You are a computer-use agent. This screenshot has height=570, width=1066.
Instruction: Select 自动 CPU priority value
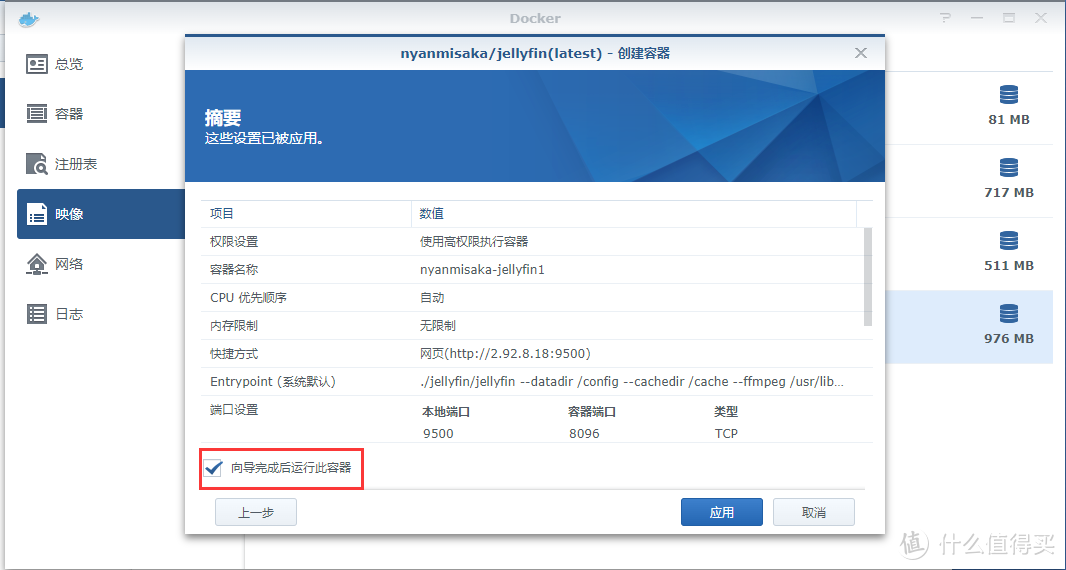(x=432, y=297)
